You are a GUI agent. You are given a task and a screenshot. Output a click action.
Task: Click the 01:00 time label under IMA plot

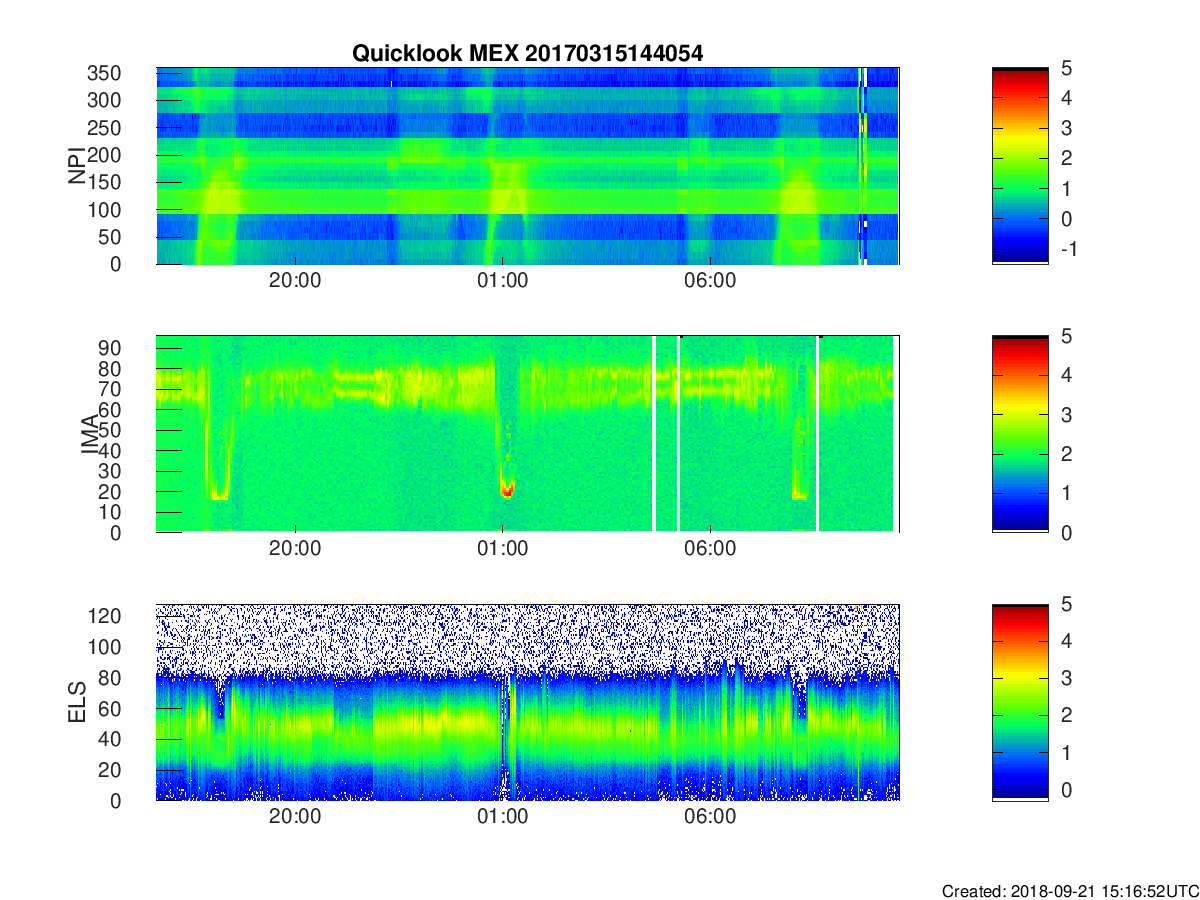pos(503,549)
